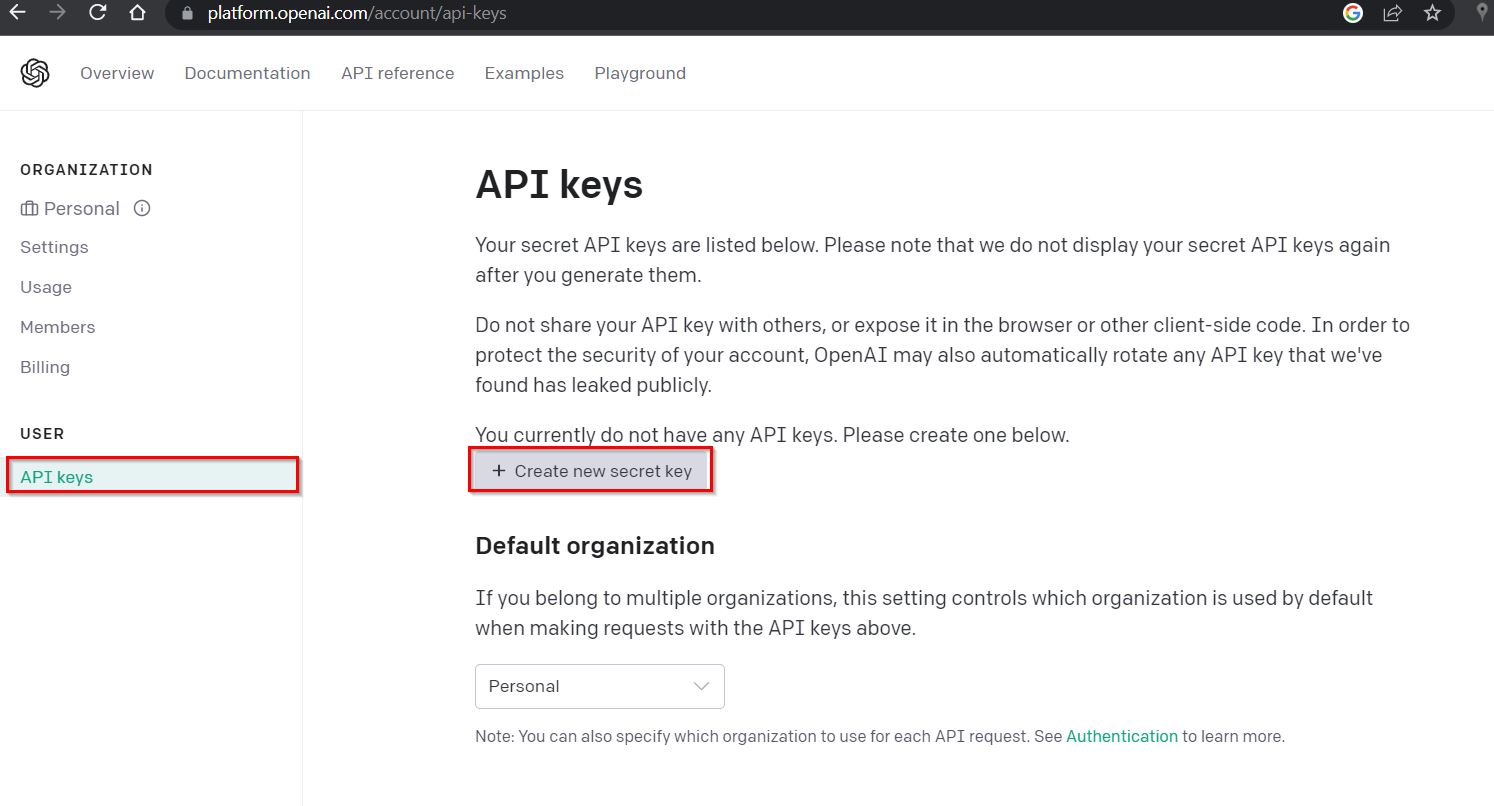Click the browser back arrow
Screen dimensions: 1494x806
pyautogui.click(x=16, y=13)
